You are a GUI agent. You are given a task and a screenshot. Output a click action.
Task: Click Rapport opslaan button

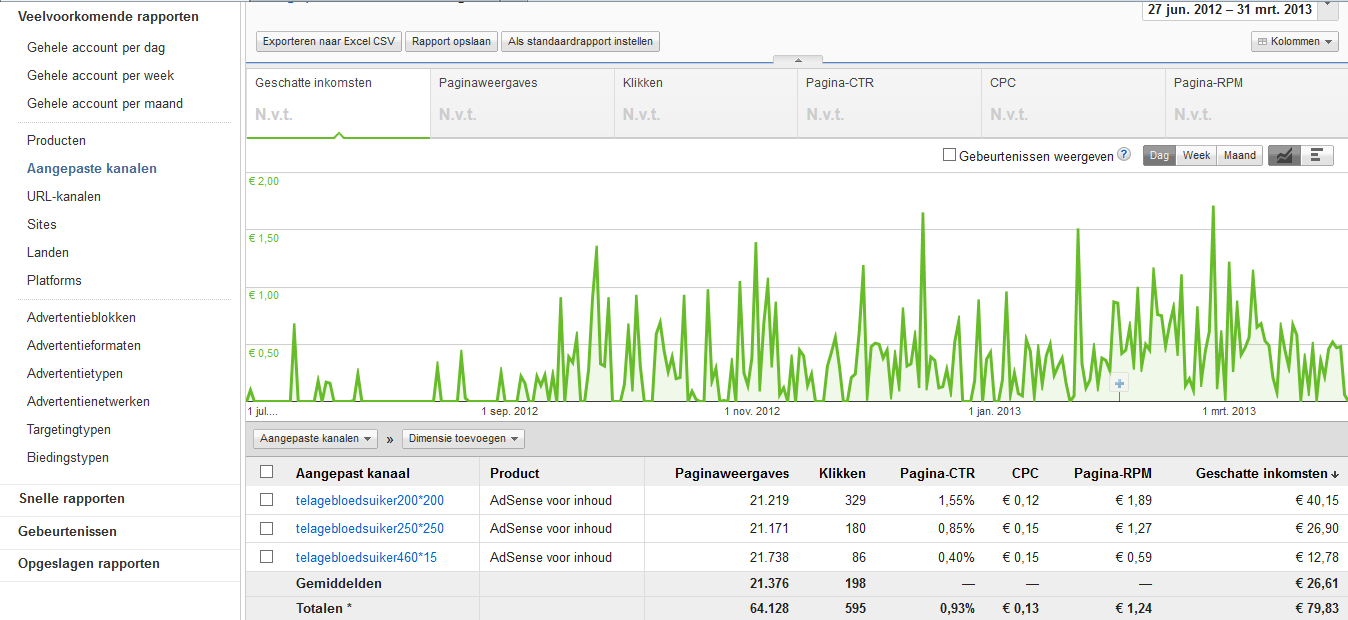coord(451,41)
